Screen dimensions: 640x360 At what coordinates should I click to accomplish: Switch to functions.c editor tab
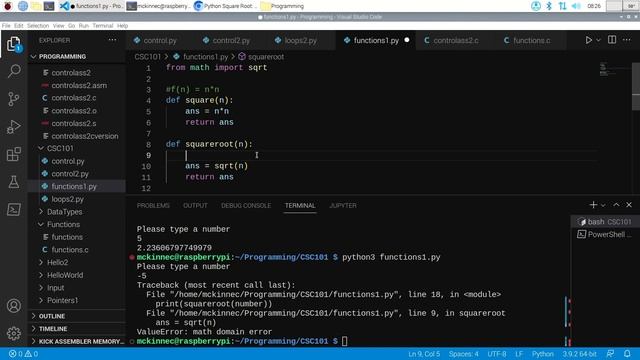point(531,40)
